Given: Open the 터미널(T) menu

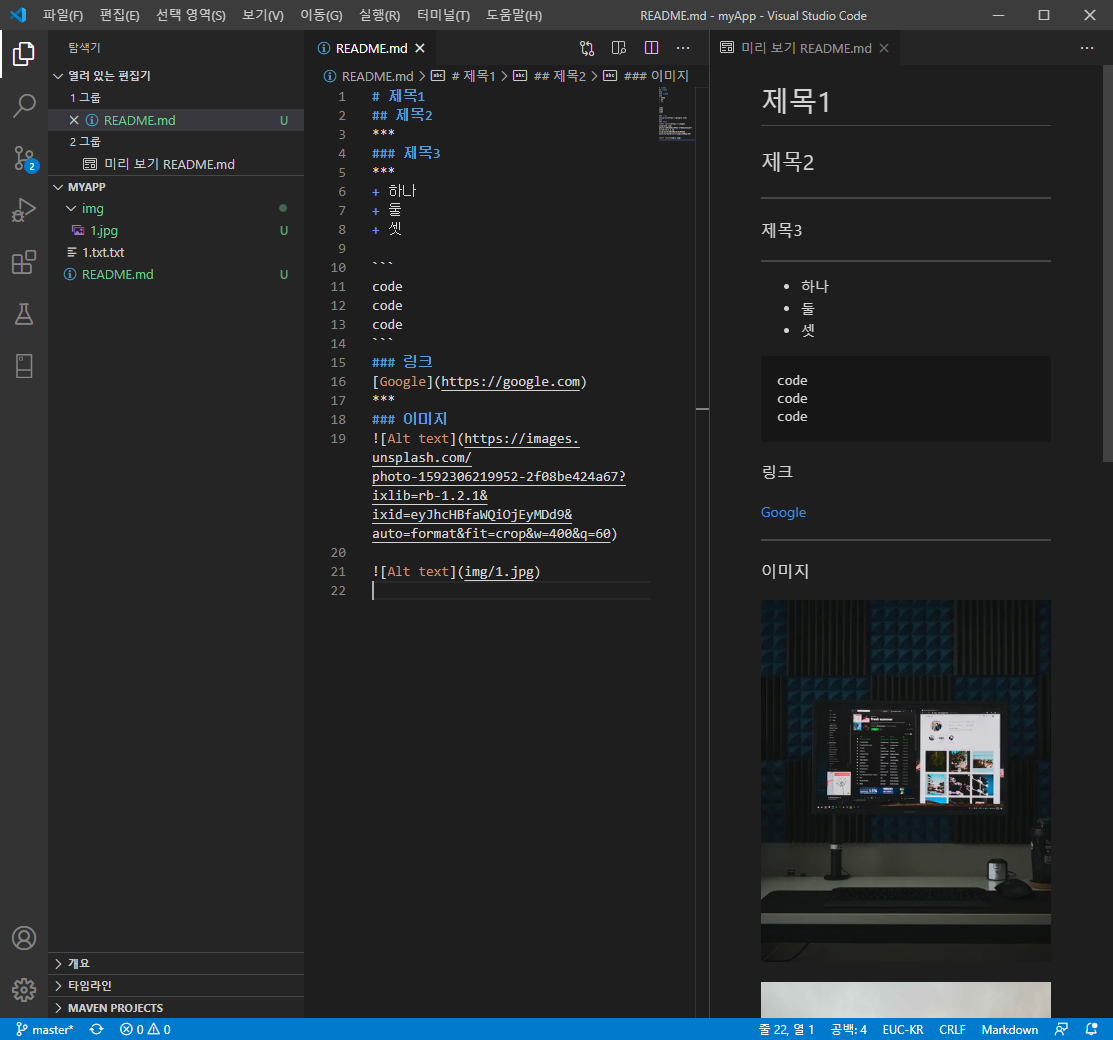Looking at the screenshot, I should 444,15.
